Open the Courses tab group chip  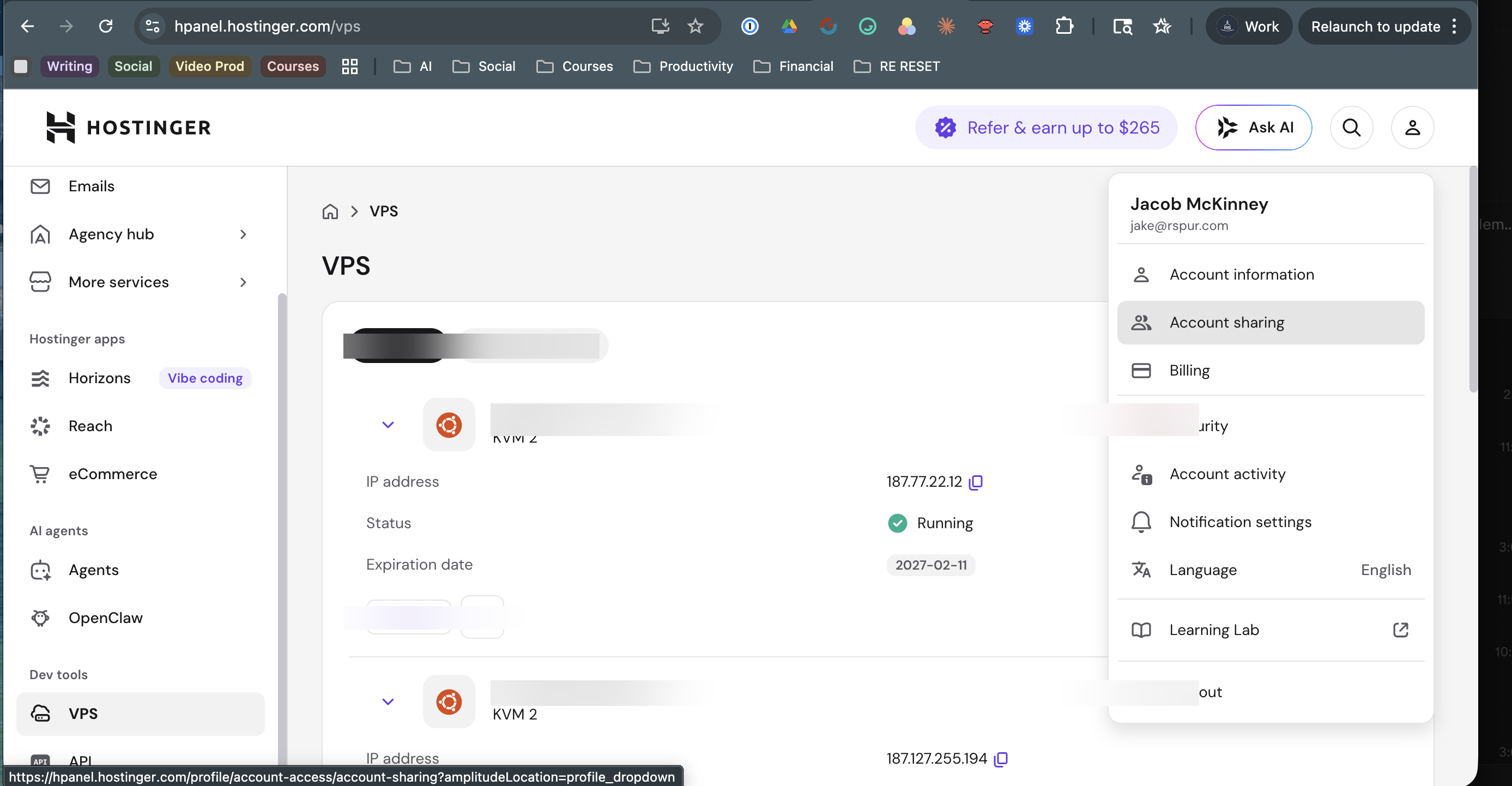tap(292, 66)
